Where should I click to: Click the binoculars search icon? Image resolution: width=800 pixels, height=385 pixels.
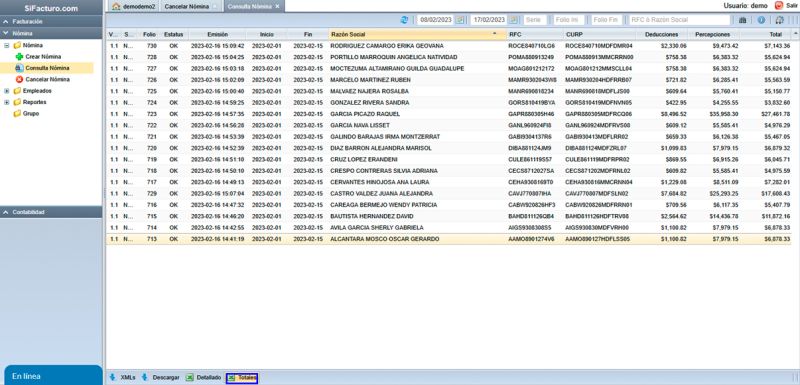pos(742,20)
